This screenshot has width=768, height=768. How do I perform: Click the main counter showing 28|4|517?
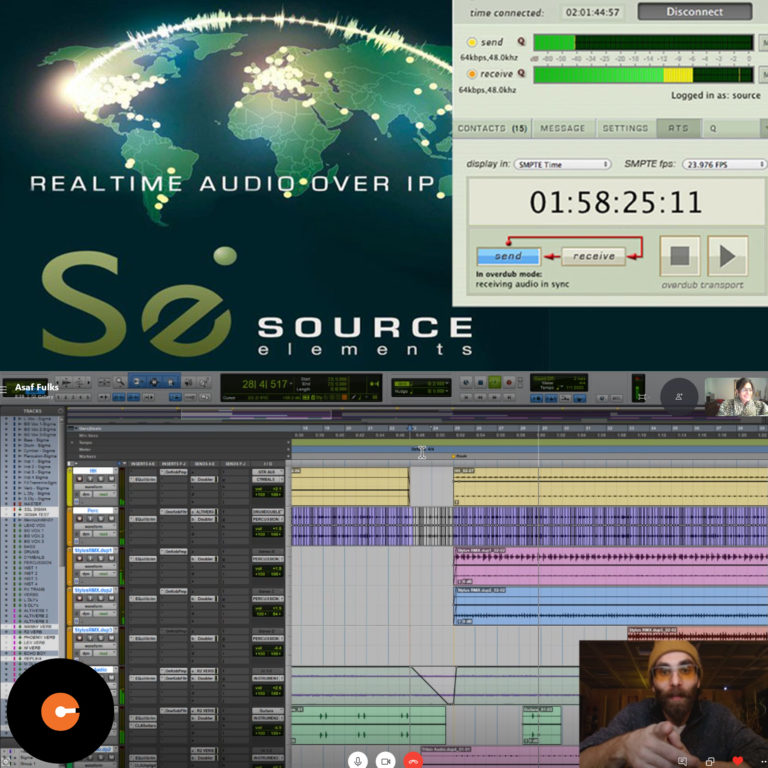[x=264, y=384]
